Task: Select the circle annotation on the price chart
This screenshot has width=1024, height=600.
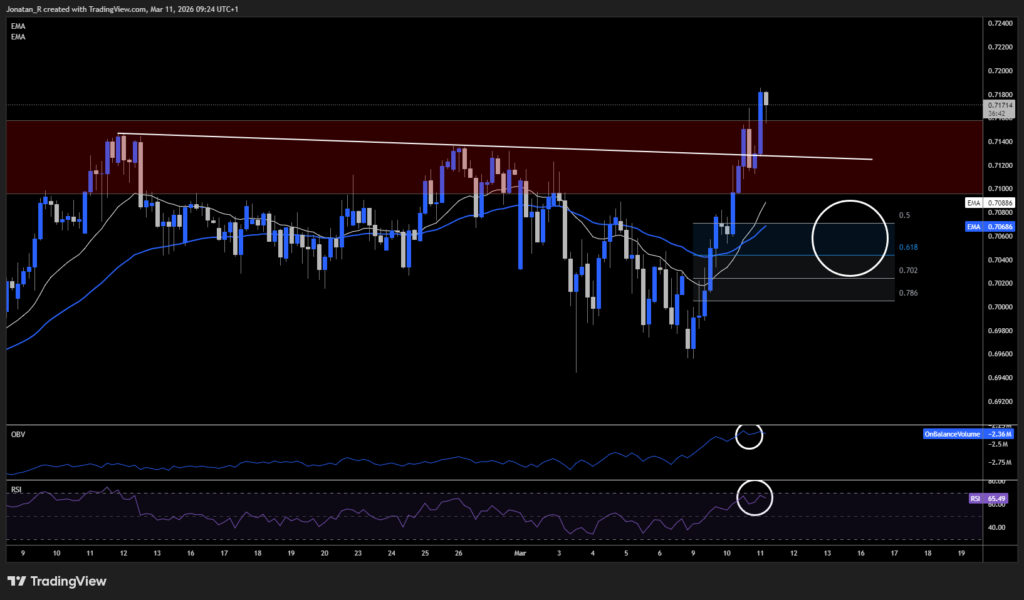Action: pos(849,239)
